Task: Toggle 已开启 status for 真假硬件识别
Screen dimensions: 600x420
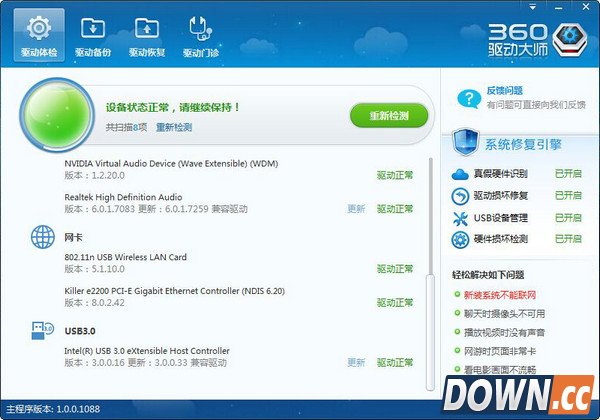Action: click(569, 173)
